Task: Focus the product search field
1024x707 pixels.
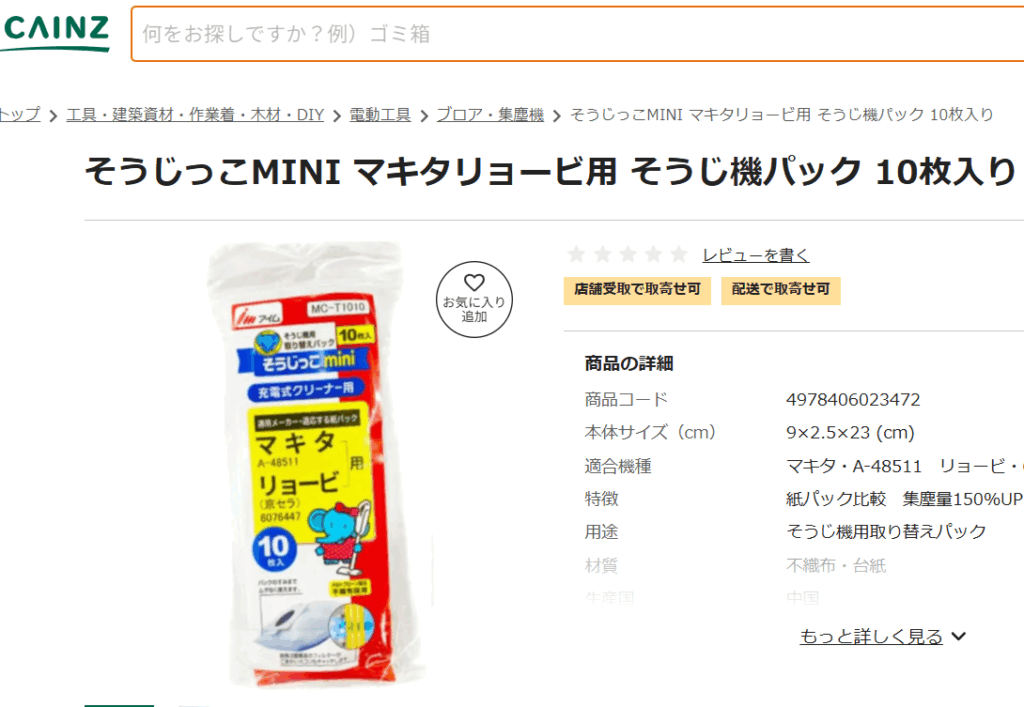Action: [577, 34]
